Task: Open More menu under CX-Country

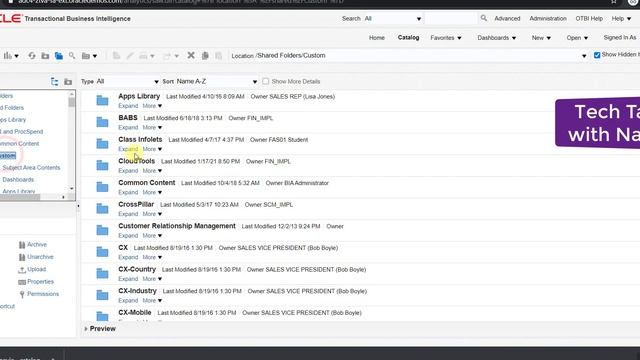Action: (x=152, y=279)
